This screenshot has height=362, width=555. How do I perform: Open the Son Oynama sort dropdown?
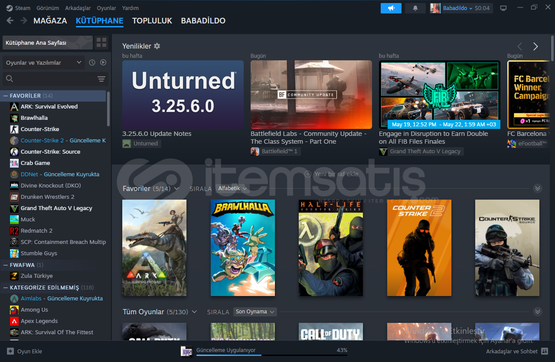click(255, 312)
